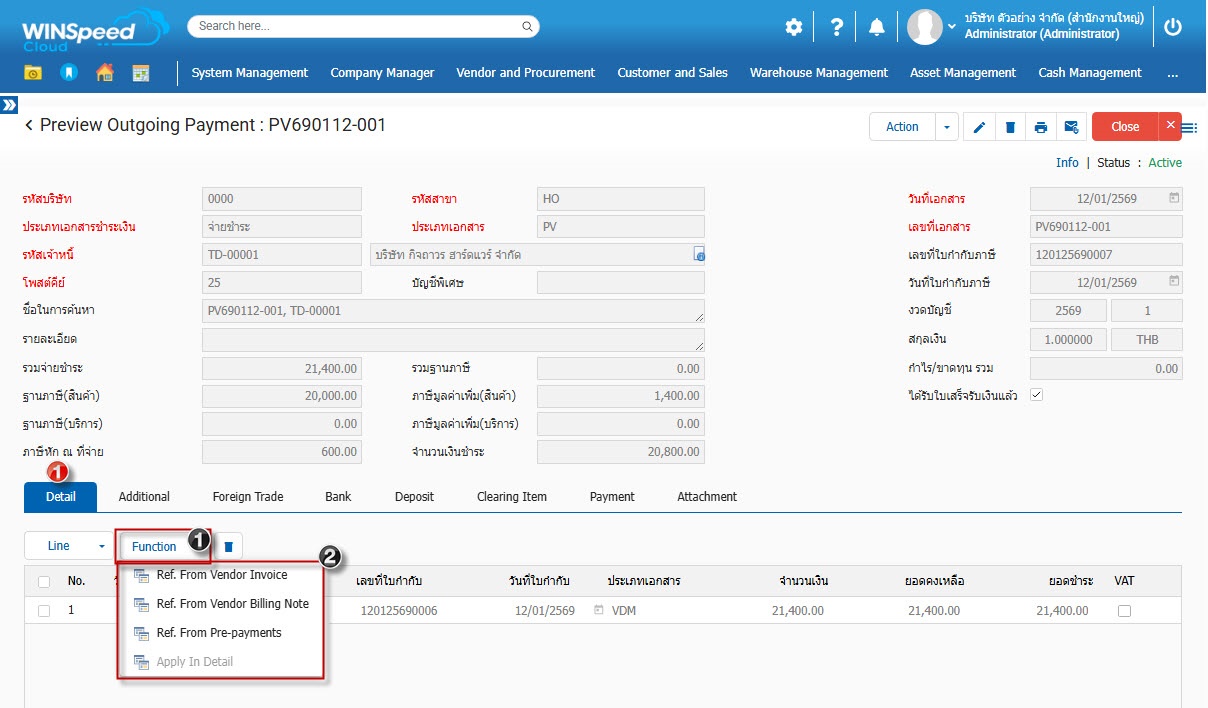This screenshot has width=1208, height=708.
Task: Select all rows with header checkbox
Action: click(x=44, y=582)
